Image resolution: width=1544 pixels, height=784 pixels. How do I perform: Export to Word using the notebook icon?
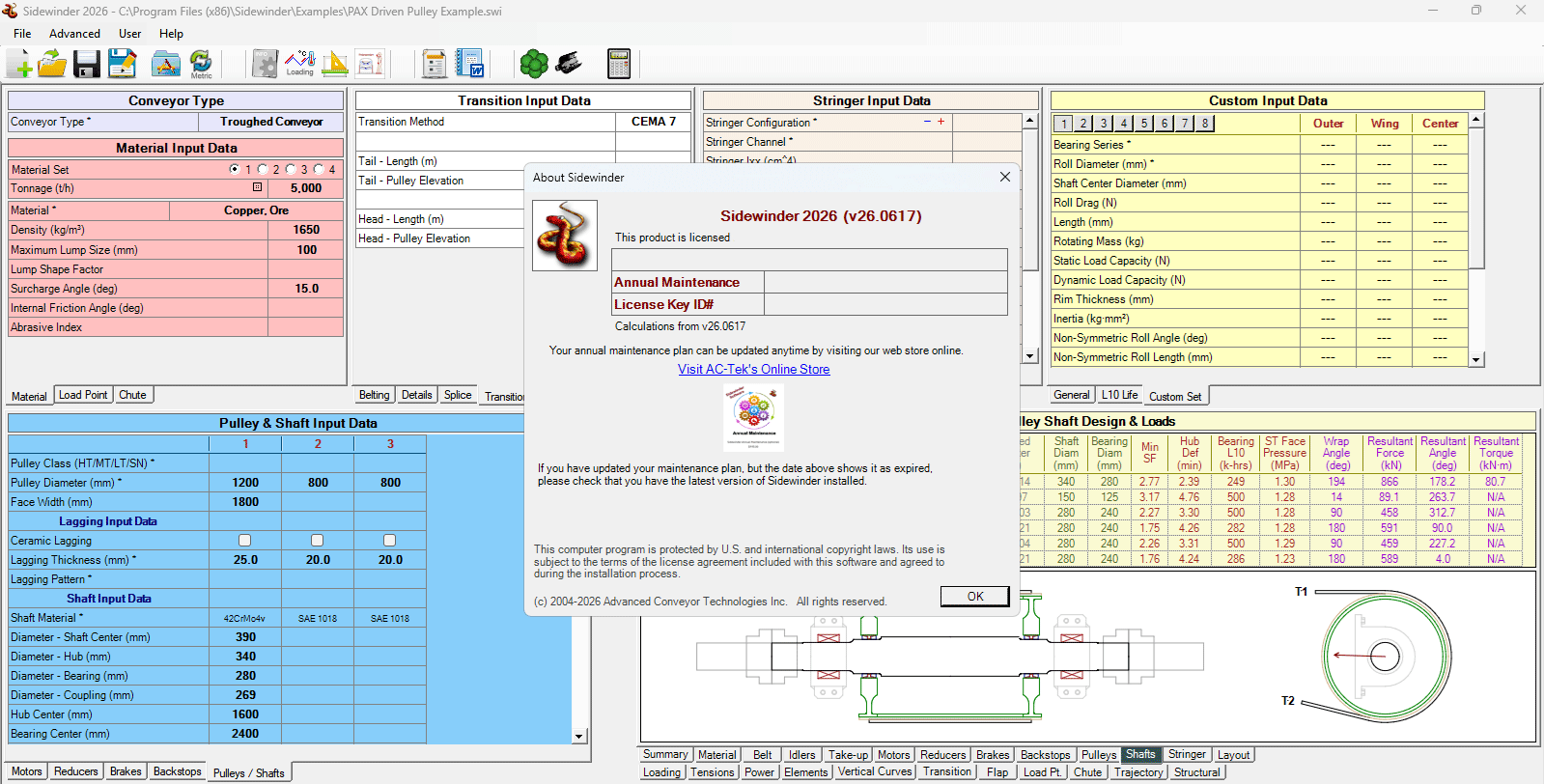coord(470,65)
